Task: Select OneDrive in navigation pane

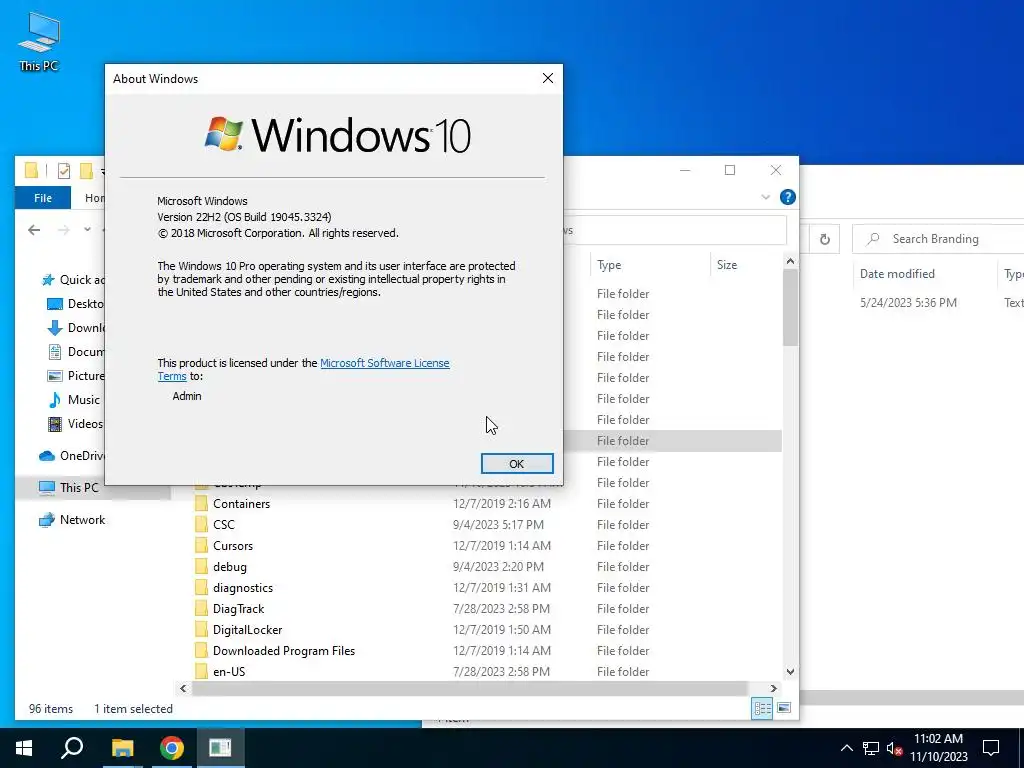Action: (x=71, y=456)
